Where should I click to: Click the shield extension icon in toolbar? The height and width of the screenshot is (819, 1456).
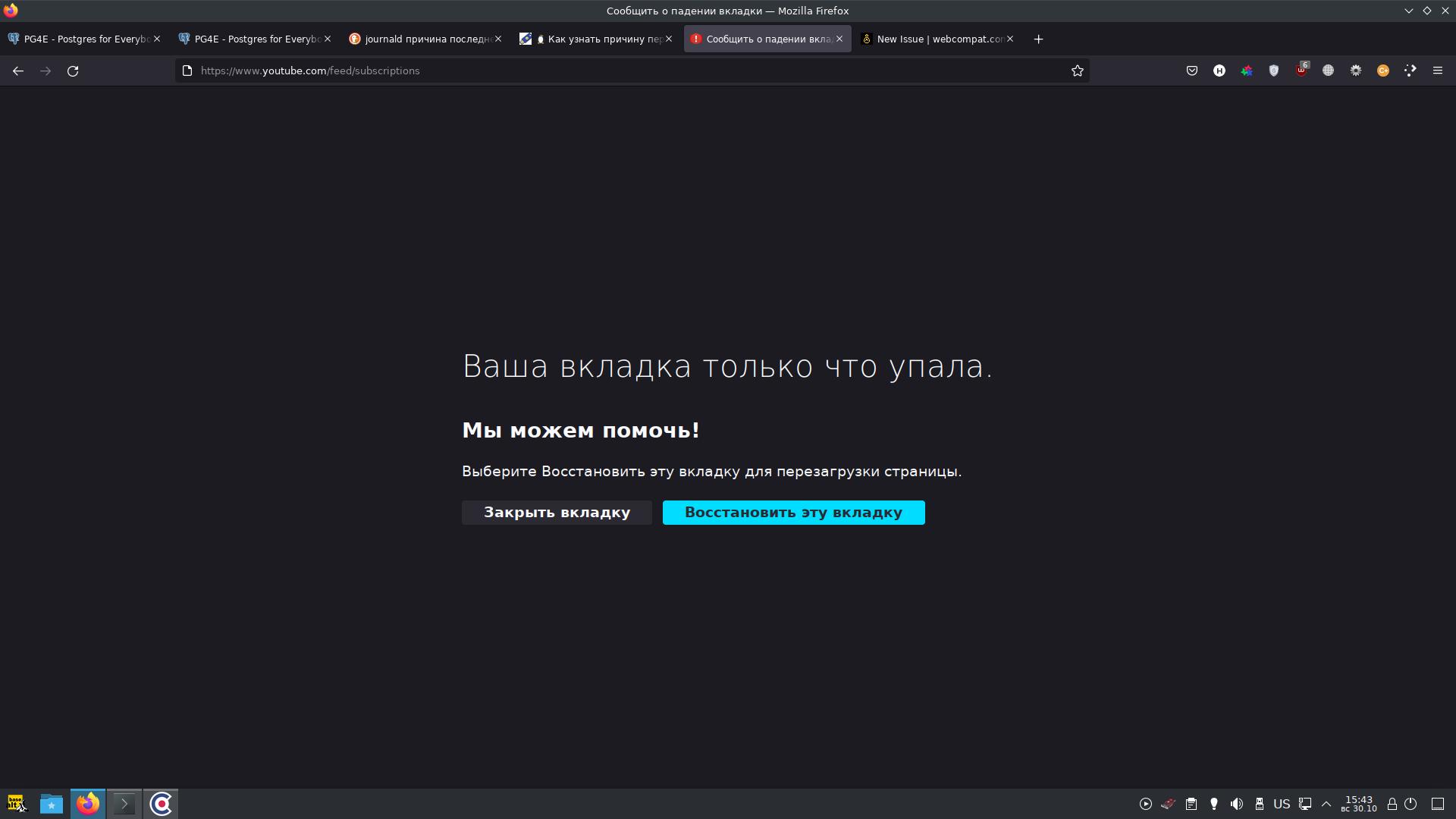1274,71
